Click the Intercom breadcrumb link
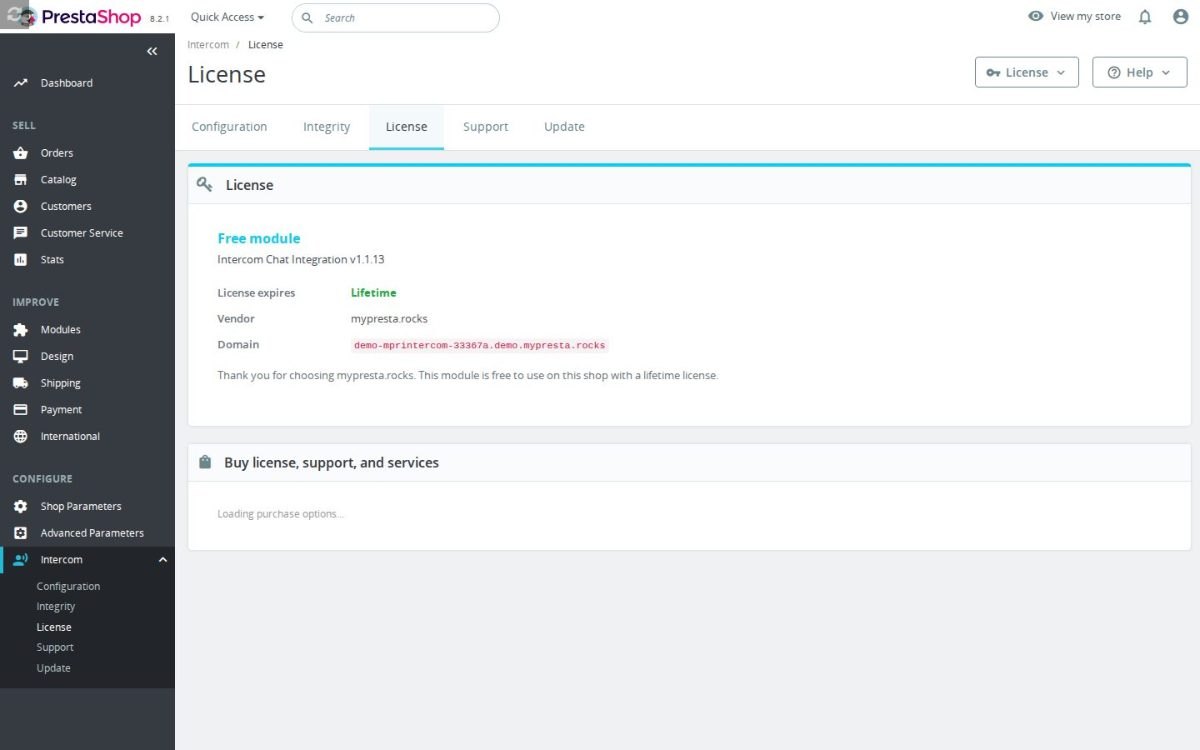Screen dimensions: 1200x750 pyautogui.click(x=208, y=45)
